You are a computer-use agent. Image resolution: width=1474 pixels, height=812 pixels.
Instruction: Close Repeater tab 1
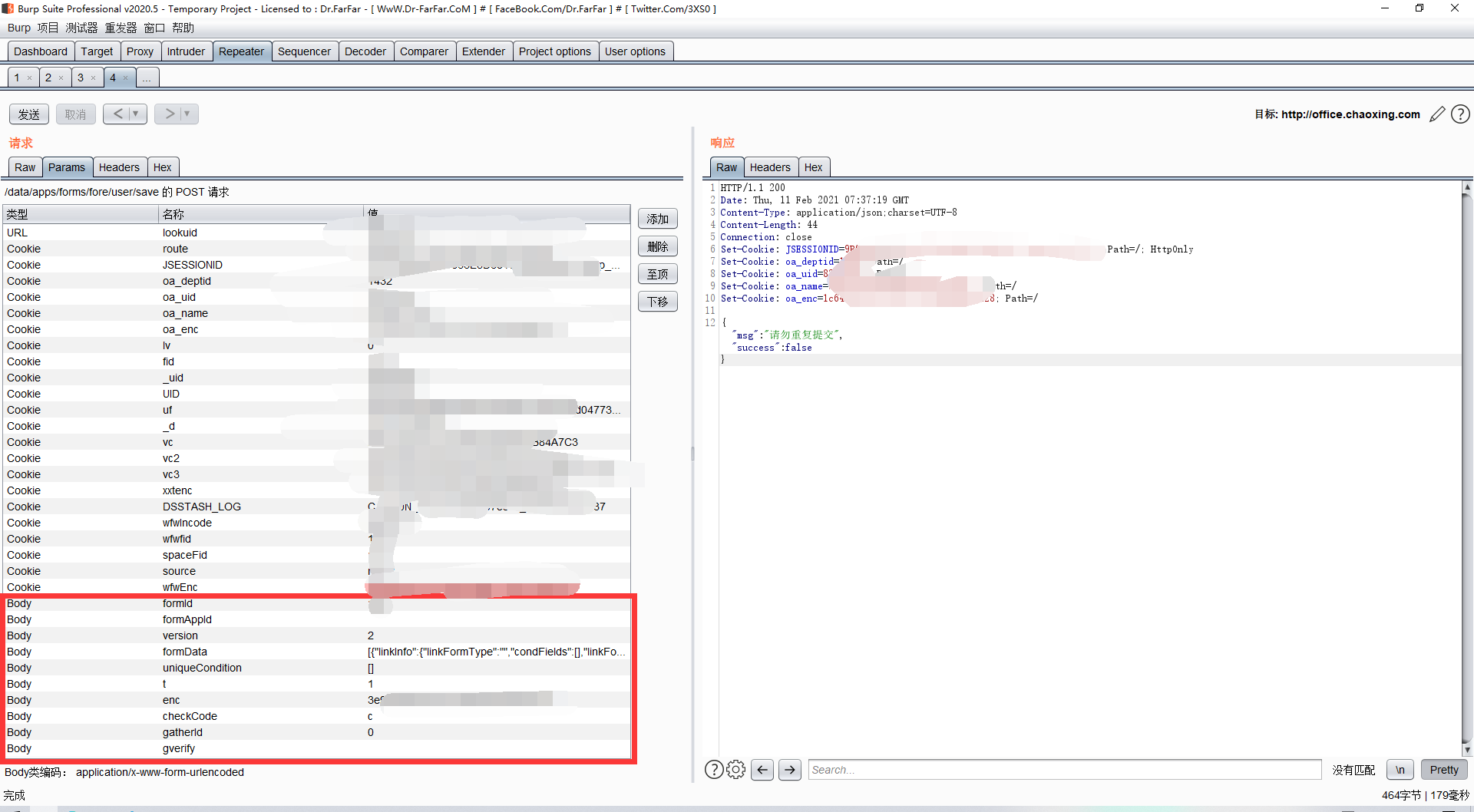coord(29,78)
